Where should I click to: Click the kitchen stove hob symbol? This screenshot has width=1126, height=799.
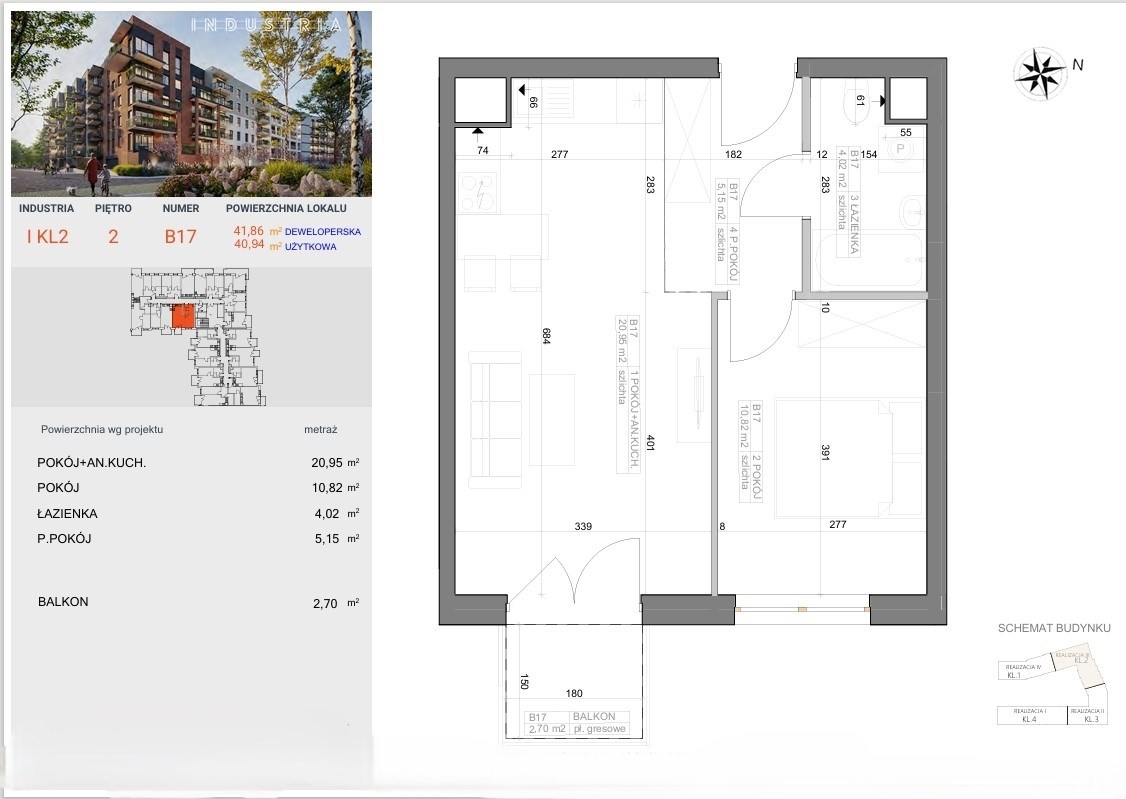click(x=478, y=191)
